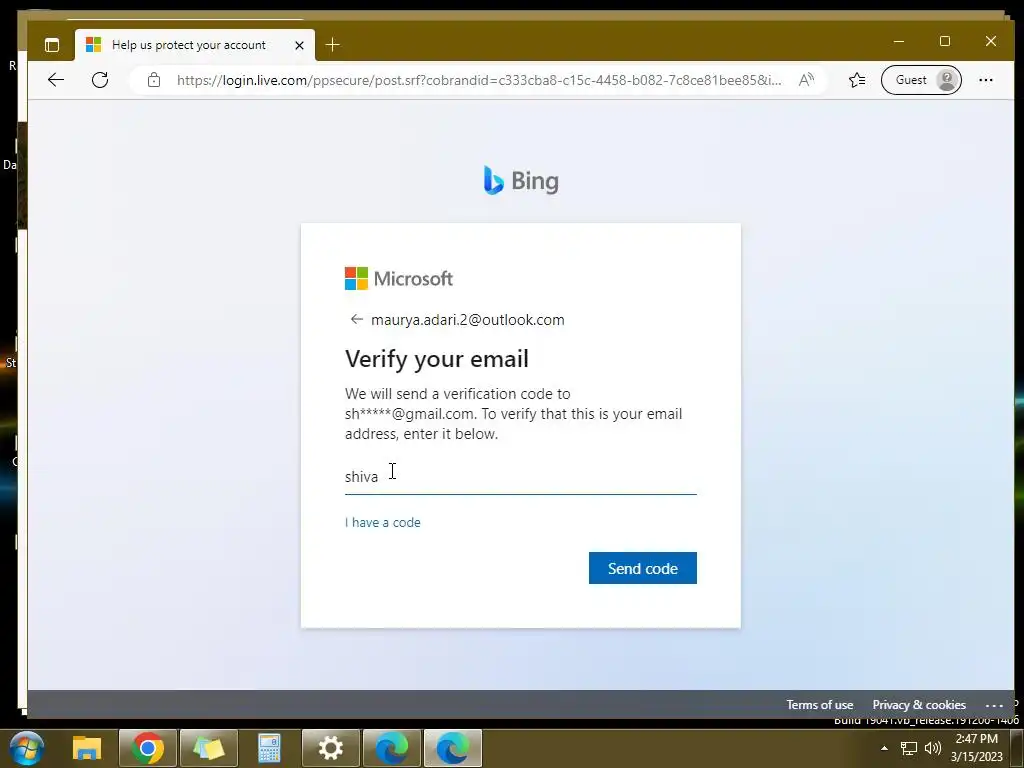
Task: Click the email verification input field
Action: (x=520, y=477)
